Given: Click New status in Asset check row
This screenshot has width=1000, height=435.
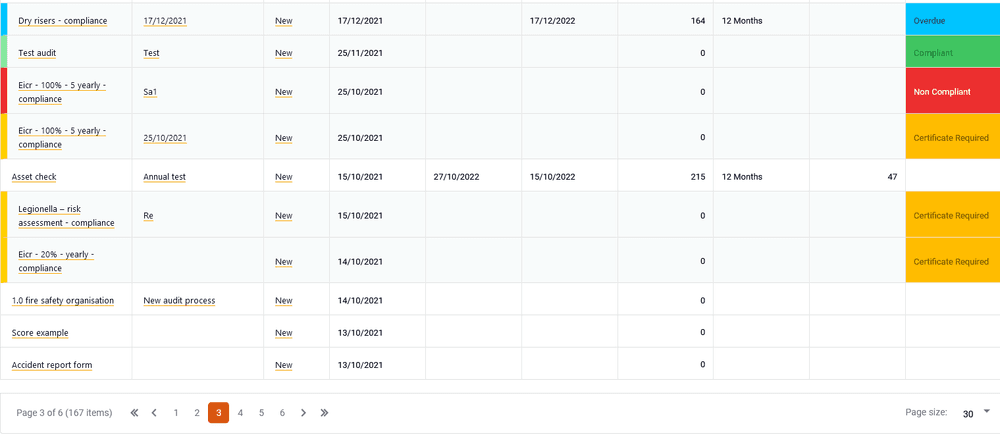Looking at the screenshot, I should coord(284,177).
